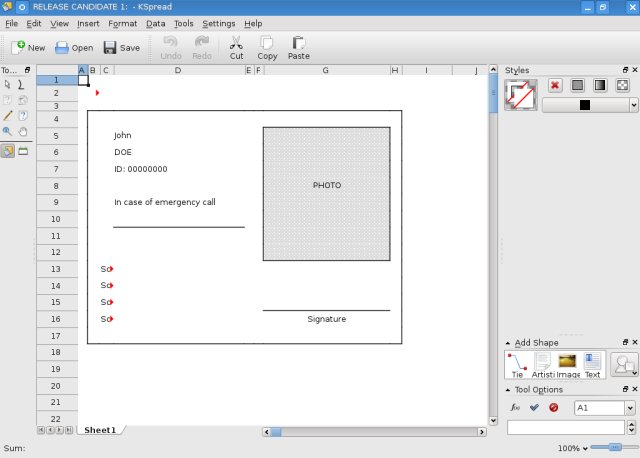Click the red cancel icon in Tool Options
The height and width of the screenshot is (458, 640).
point(553,408)
